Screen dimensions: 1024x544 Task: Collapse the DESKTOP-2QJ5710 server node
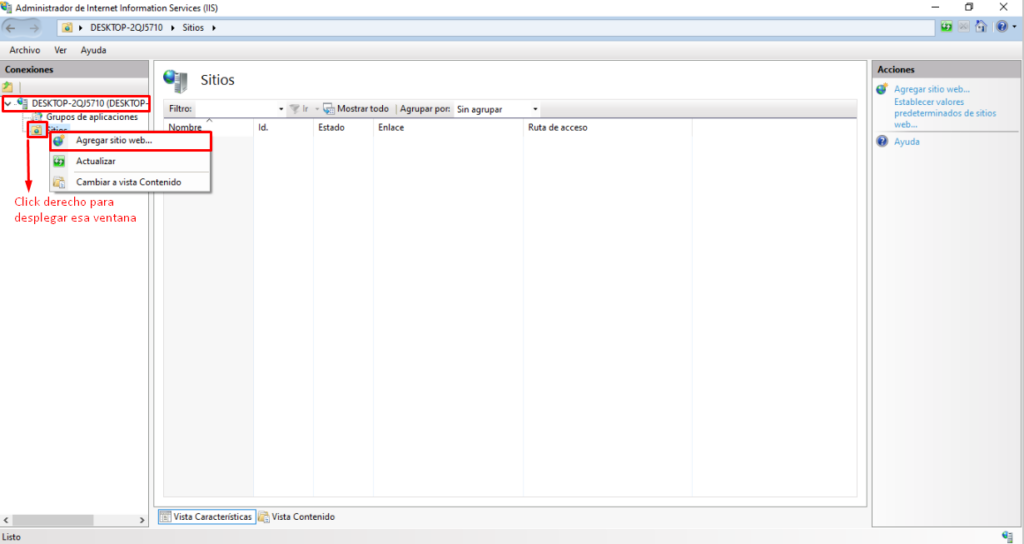click(7, 103)
